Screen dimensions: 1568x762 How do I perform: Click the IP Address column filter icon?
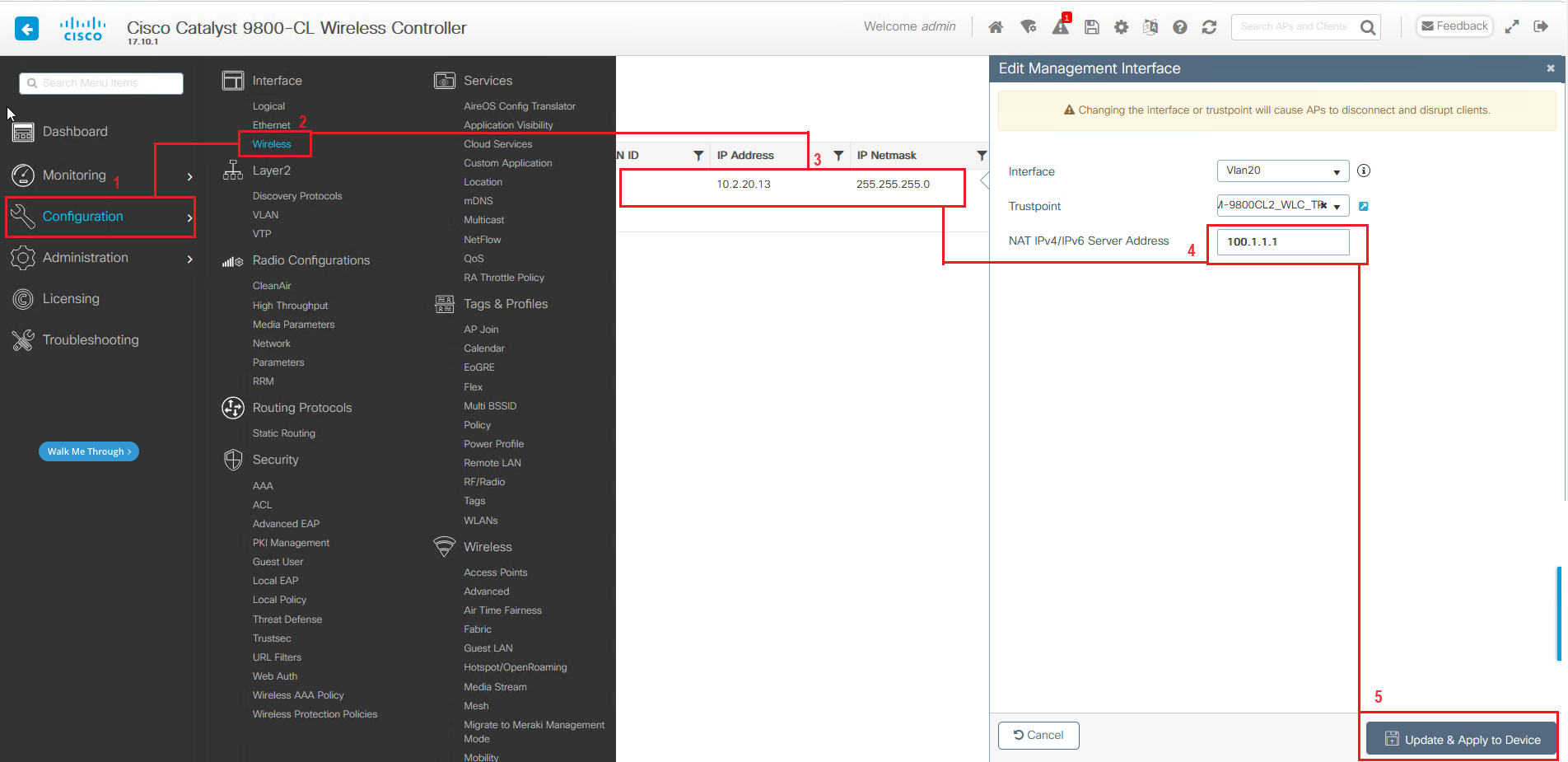838,156
